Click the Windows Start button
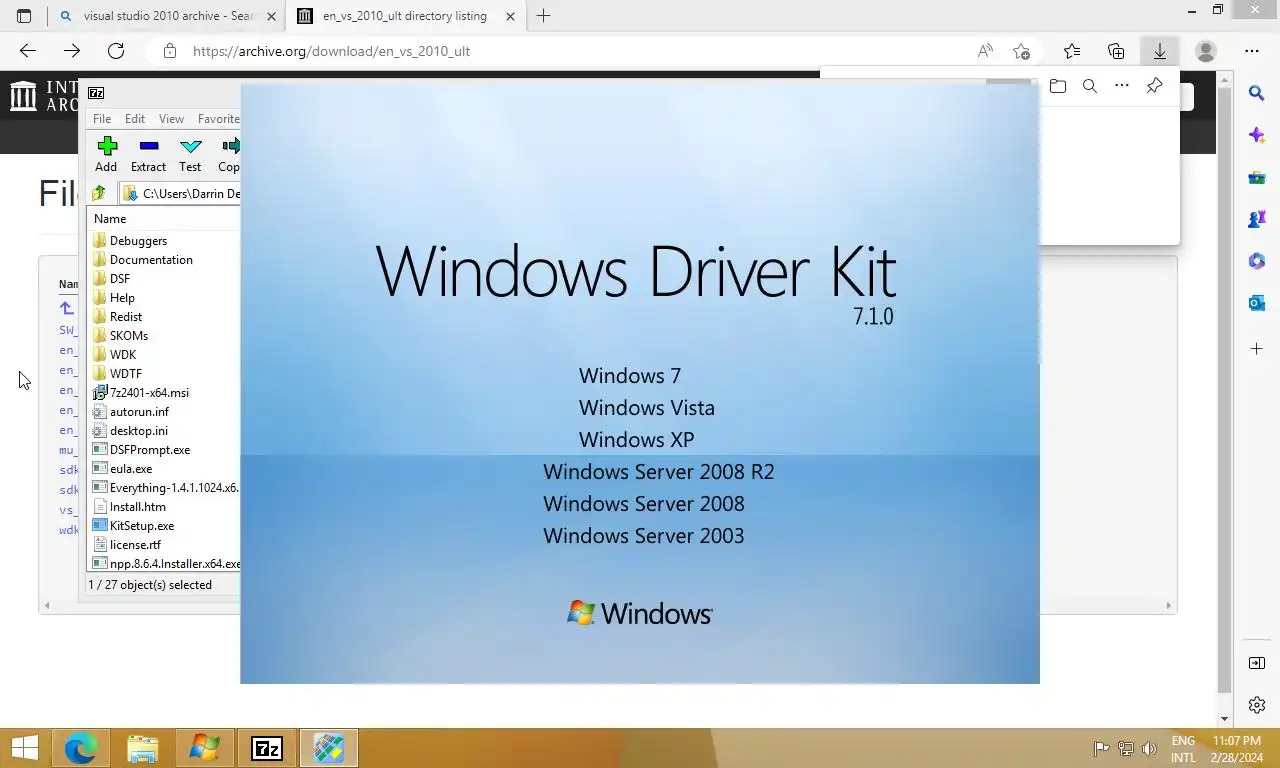The height and width of the screenshot is (768, 1280). coord(25,748)
